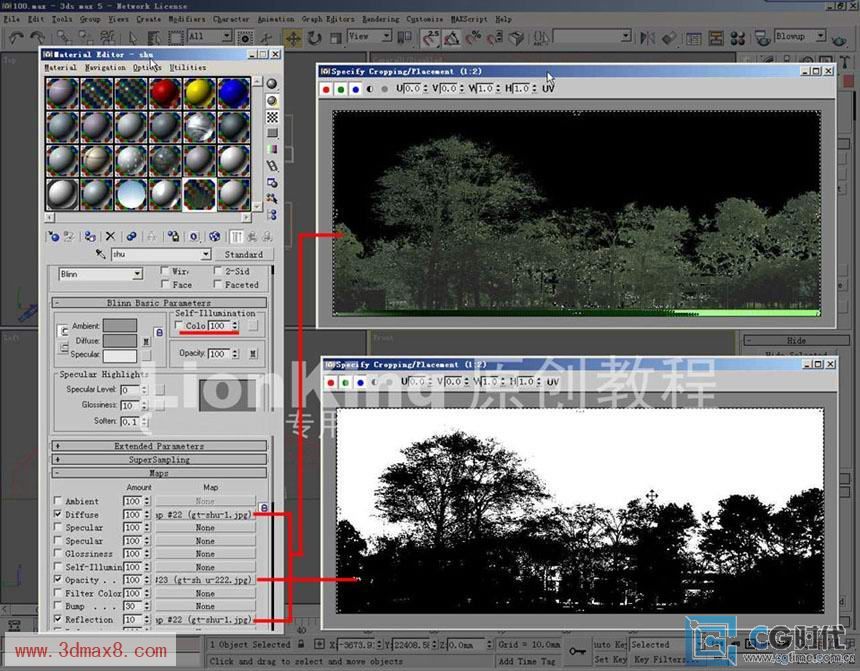Screen dimensions: 860x671
Task: Uncheck the Diffuse map checkbox
Action: [x=58, y=514]
